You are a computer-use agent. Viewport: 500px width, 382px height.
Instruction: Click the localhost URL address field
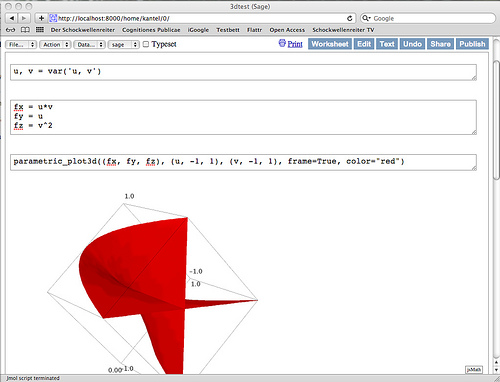coord(200,18)
